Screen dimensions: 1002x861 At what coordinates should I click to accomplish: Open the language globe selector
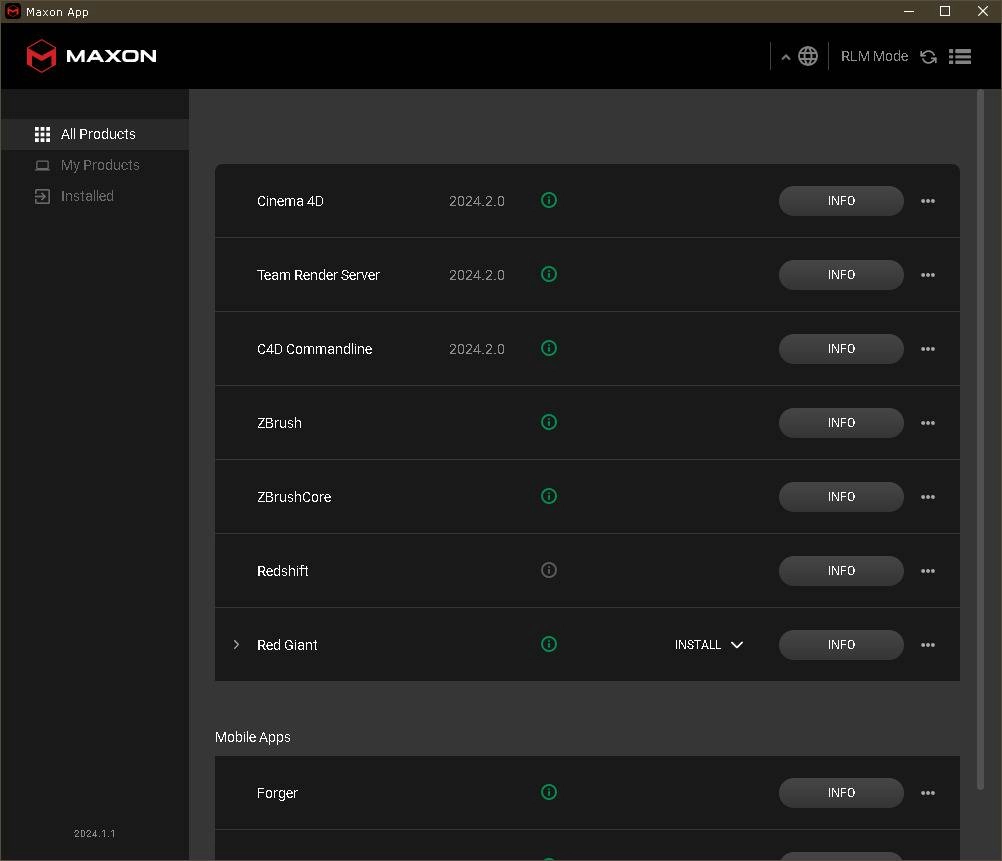tap(808, 56)
